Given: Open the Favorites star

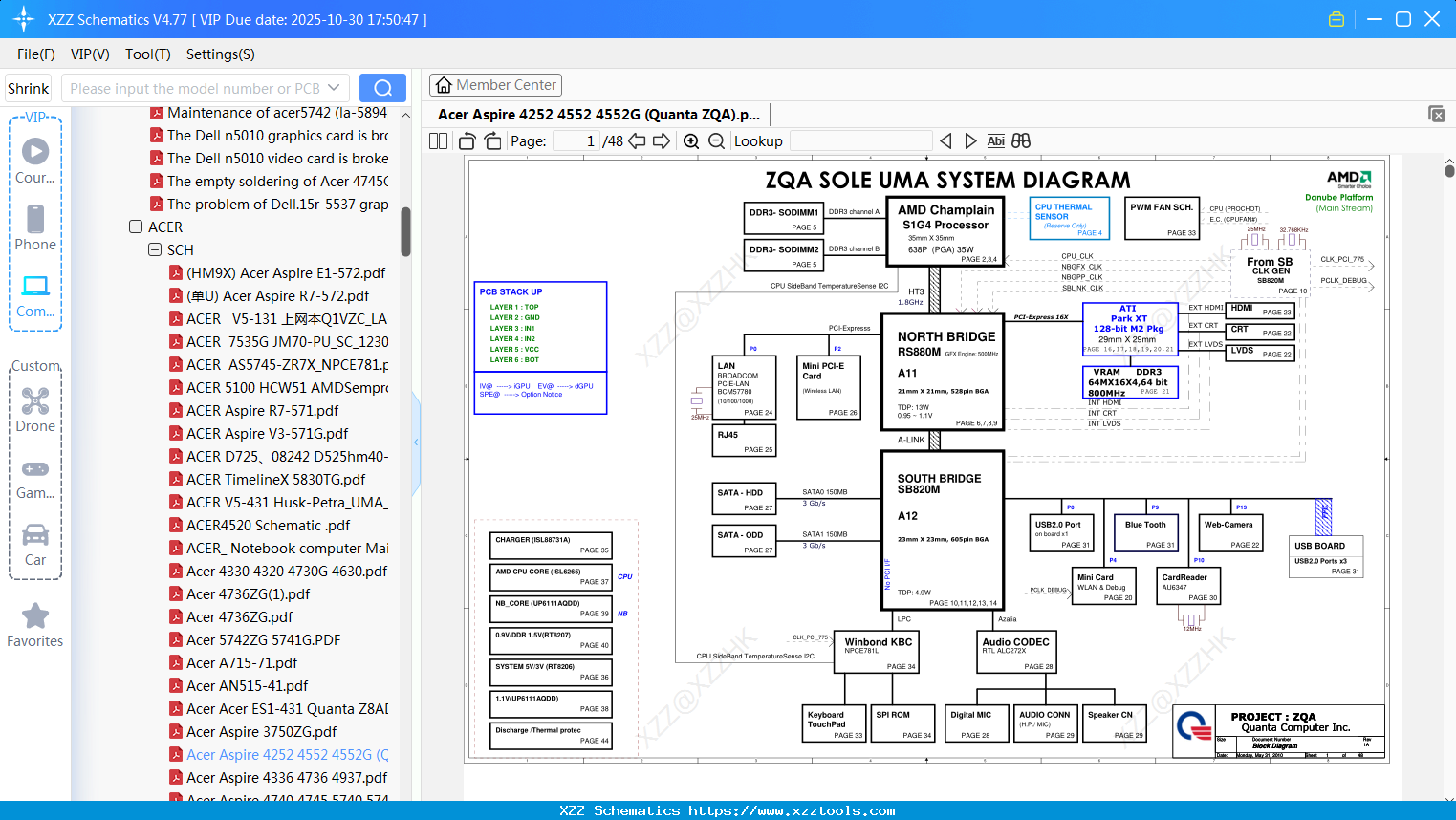Looking at the screenshot, I should coord(35,625).
